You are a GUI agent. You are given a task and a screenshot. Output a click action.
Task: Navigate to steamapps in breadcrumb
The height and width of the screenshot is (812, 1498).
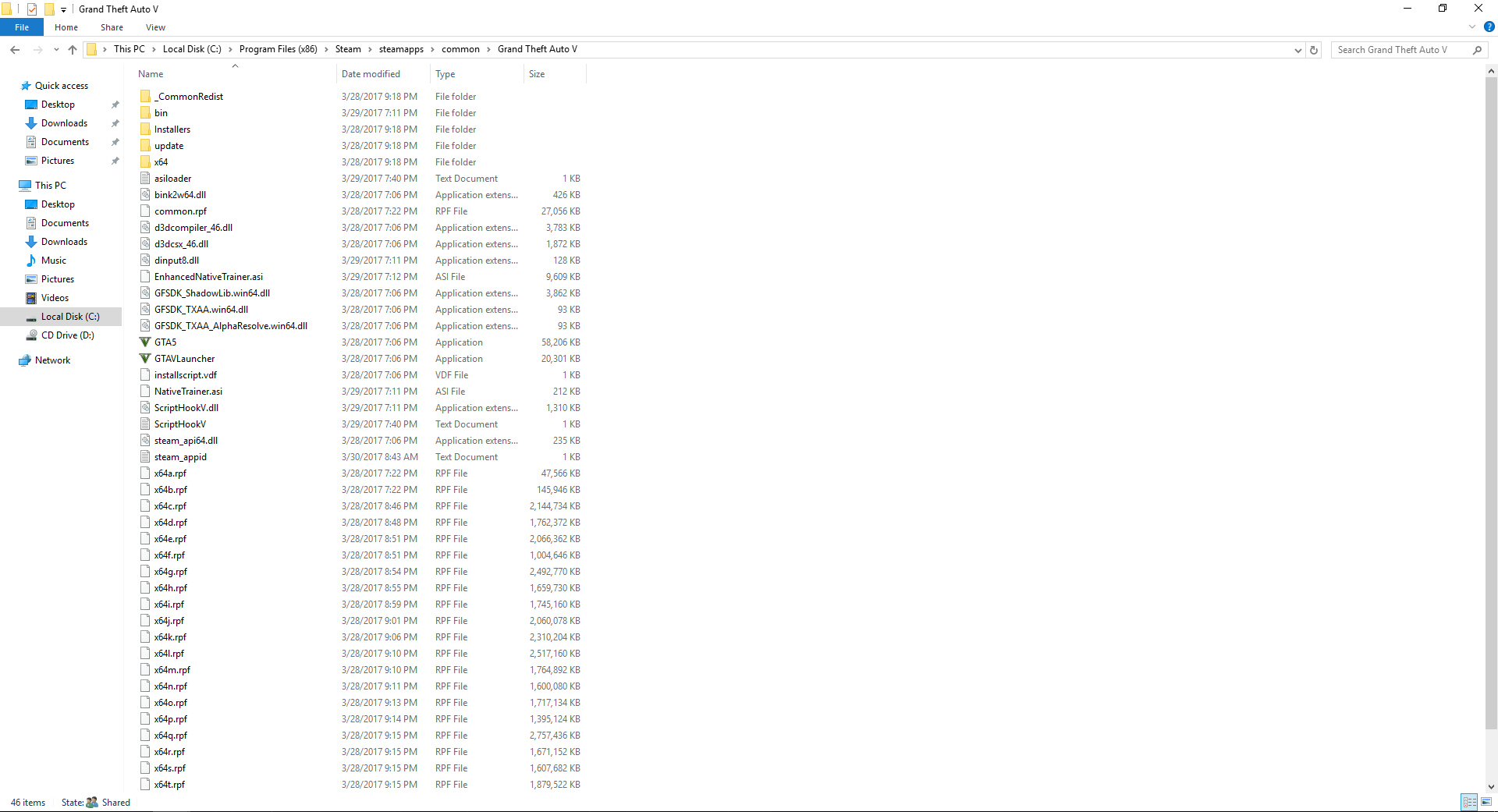tap(401, 49)
